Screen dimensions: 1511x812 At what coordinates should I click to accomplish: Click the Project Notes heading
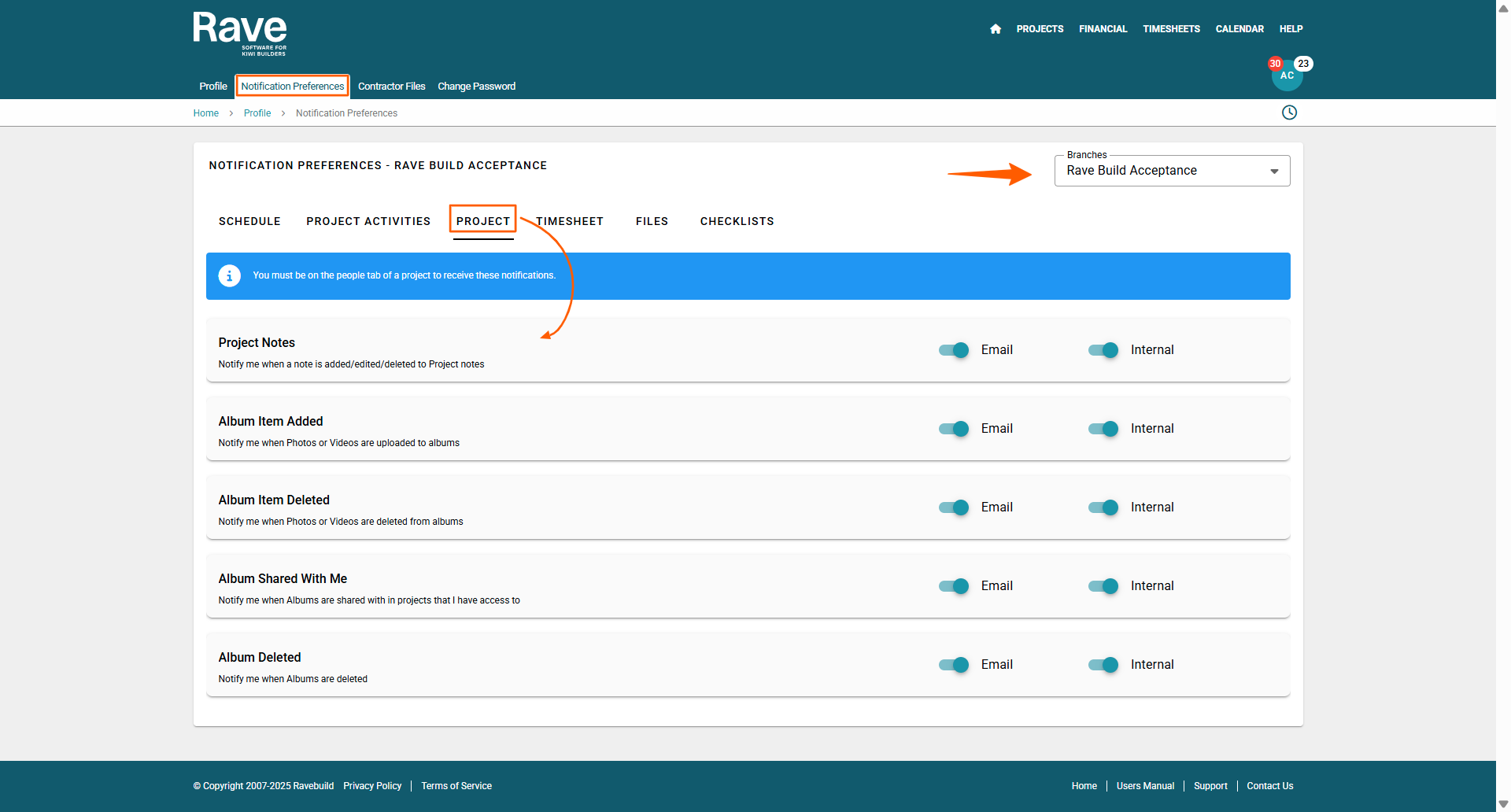click(x=257, y=343)
